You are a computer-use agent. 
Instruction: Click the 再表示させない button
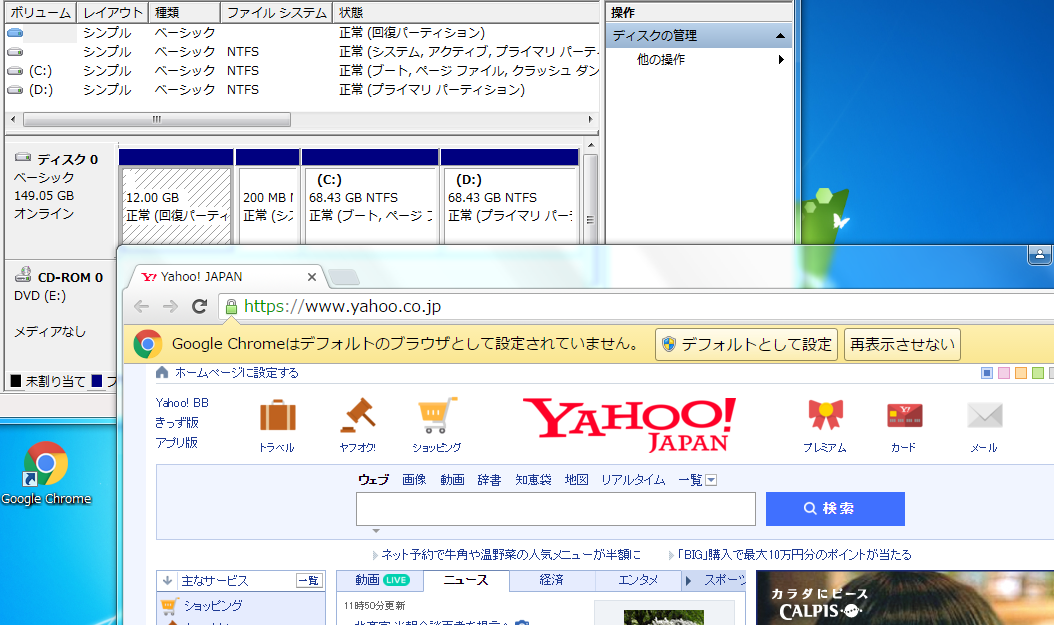902,345
